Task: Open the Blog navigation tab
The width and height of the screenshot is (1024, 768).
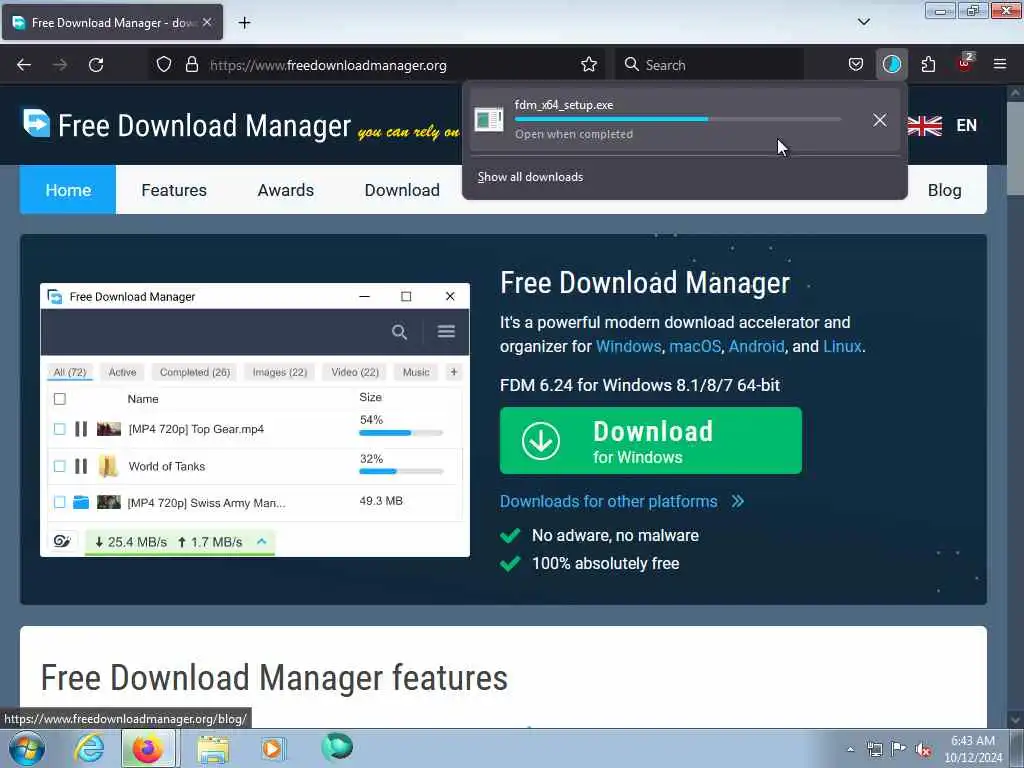Action: tap(944, 190)
